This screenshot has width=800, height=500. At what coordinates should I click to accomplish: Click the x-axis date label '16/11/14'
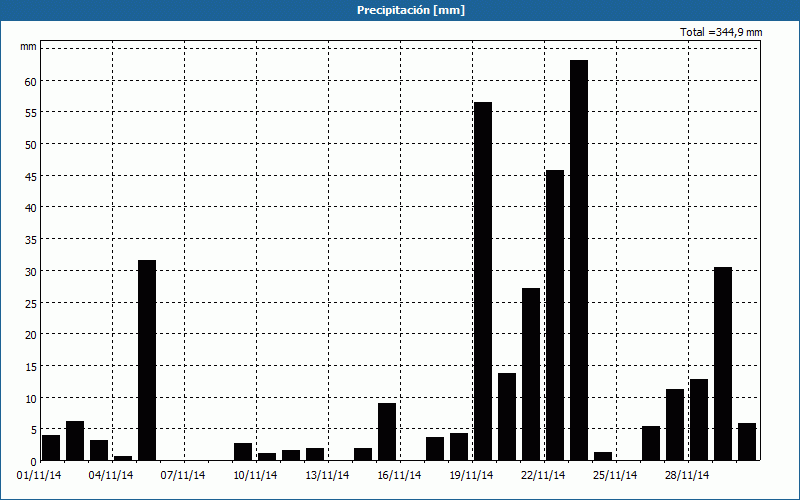[x=399, y=476]
